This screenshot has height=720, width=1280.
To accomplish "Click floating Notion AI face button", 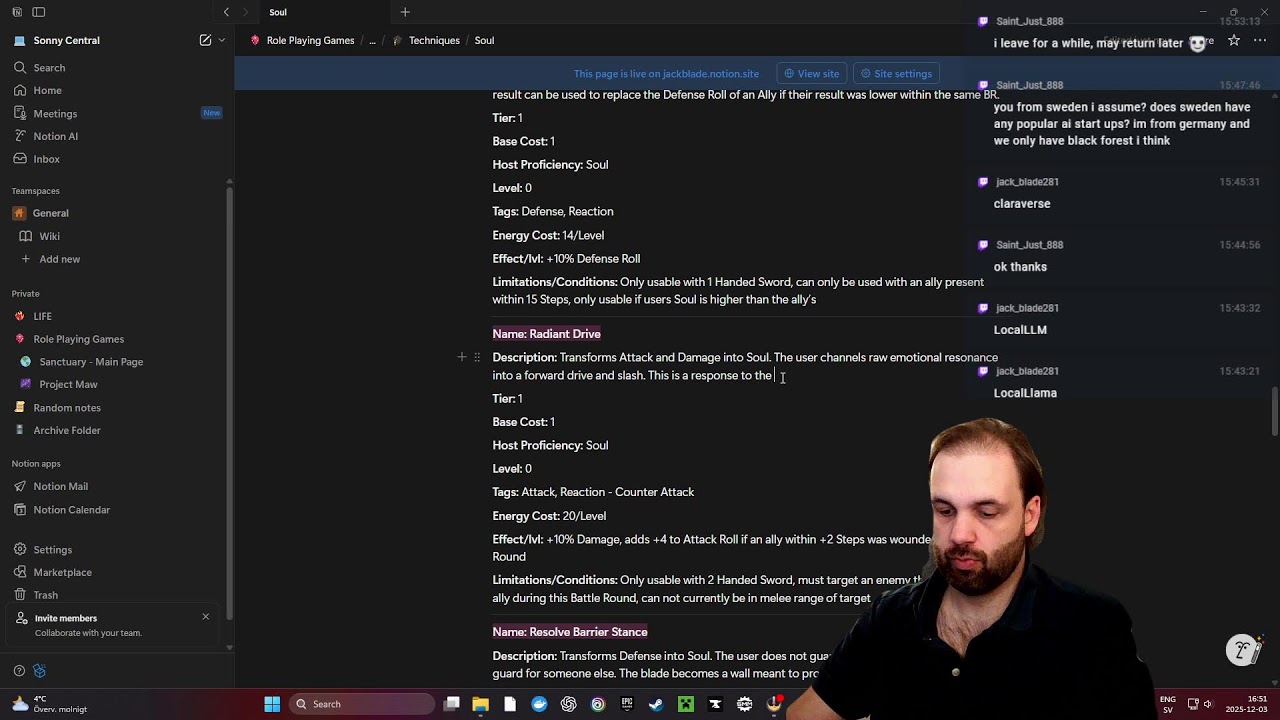I will 1243,650.
